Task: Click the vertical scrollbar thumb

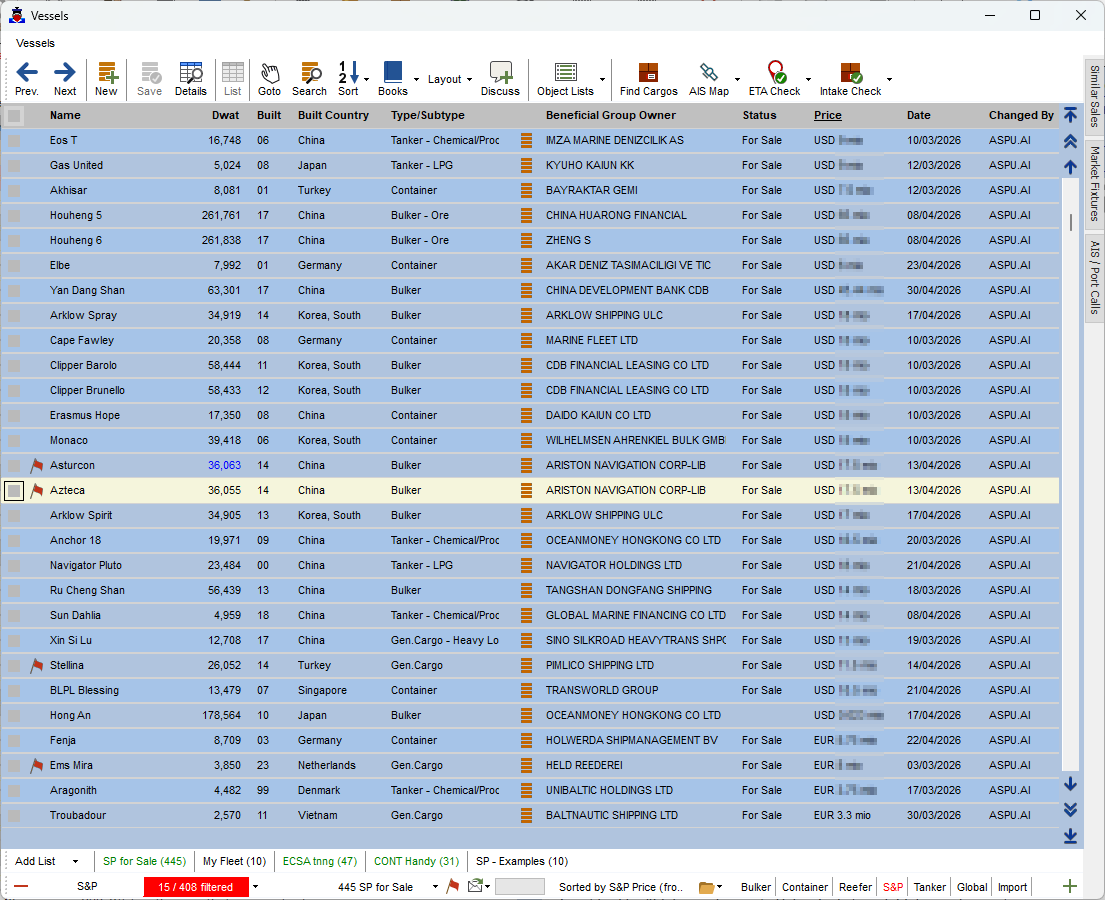Action: 1070,222
